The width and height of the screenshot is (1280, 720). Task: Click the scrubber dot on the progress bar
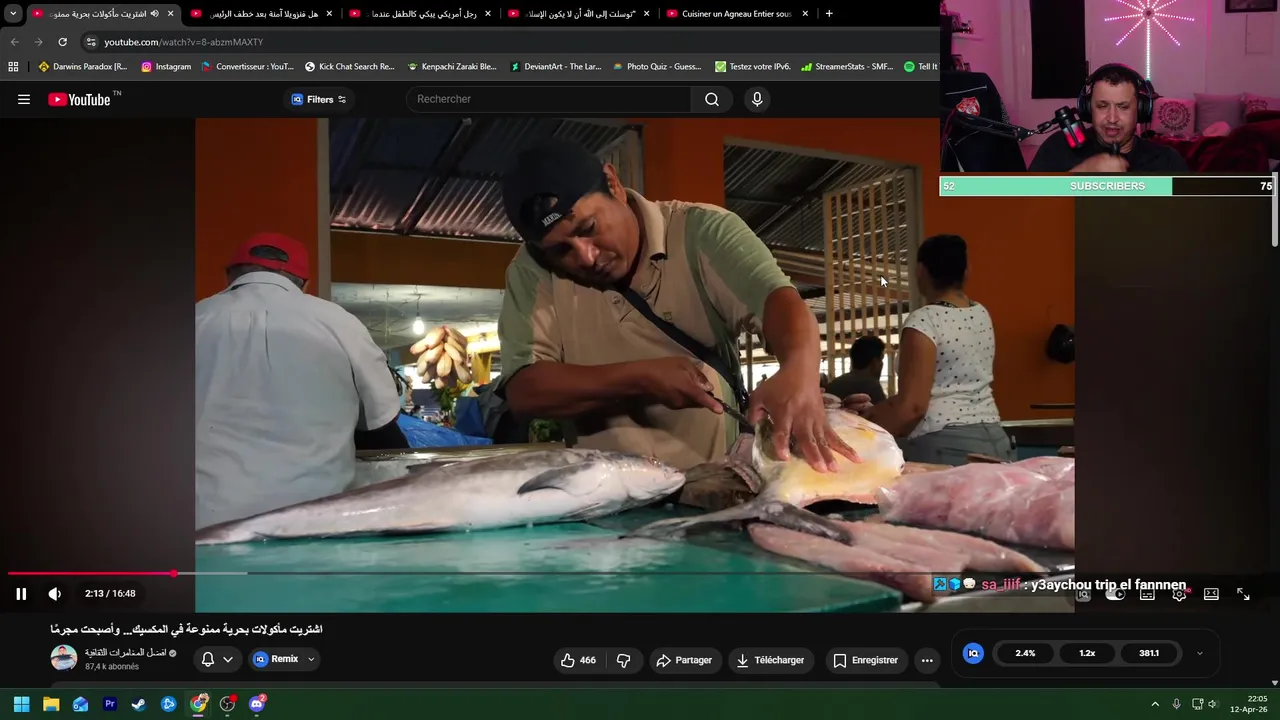[174, 573]
